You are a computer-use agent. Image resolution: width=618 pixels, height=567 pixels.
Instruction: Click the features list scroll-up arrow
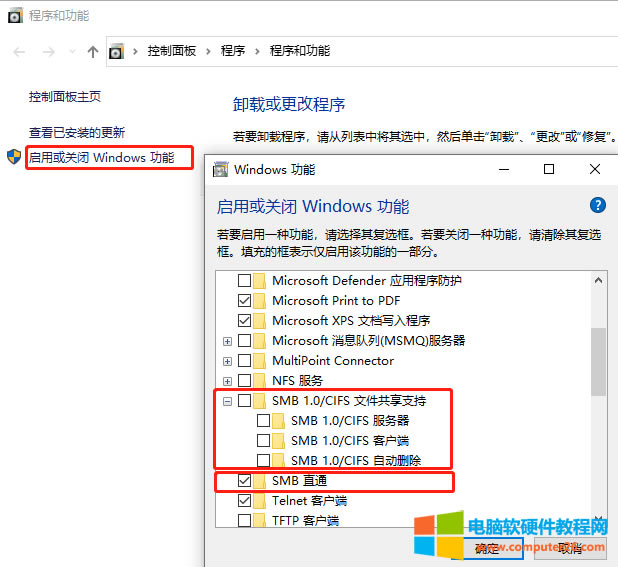click(x=598, y=280)
